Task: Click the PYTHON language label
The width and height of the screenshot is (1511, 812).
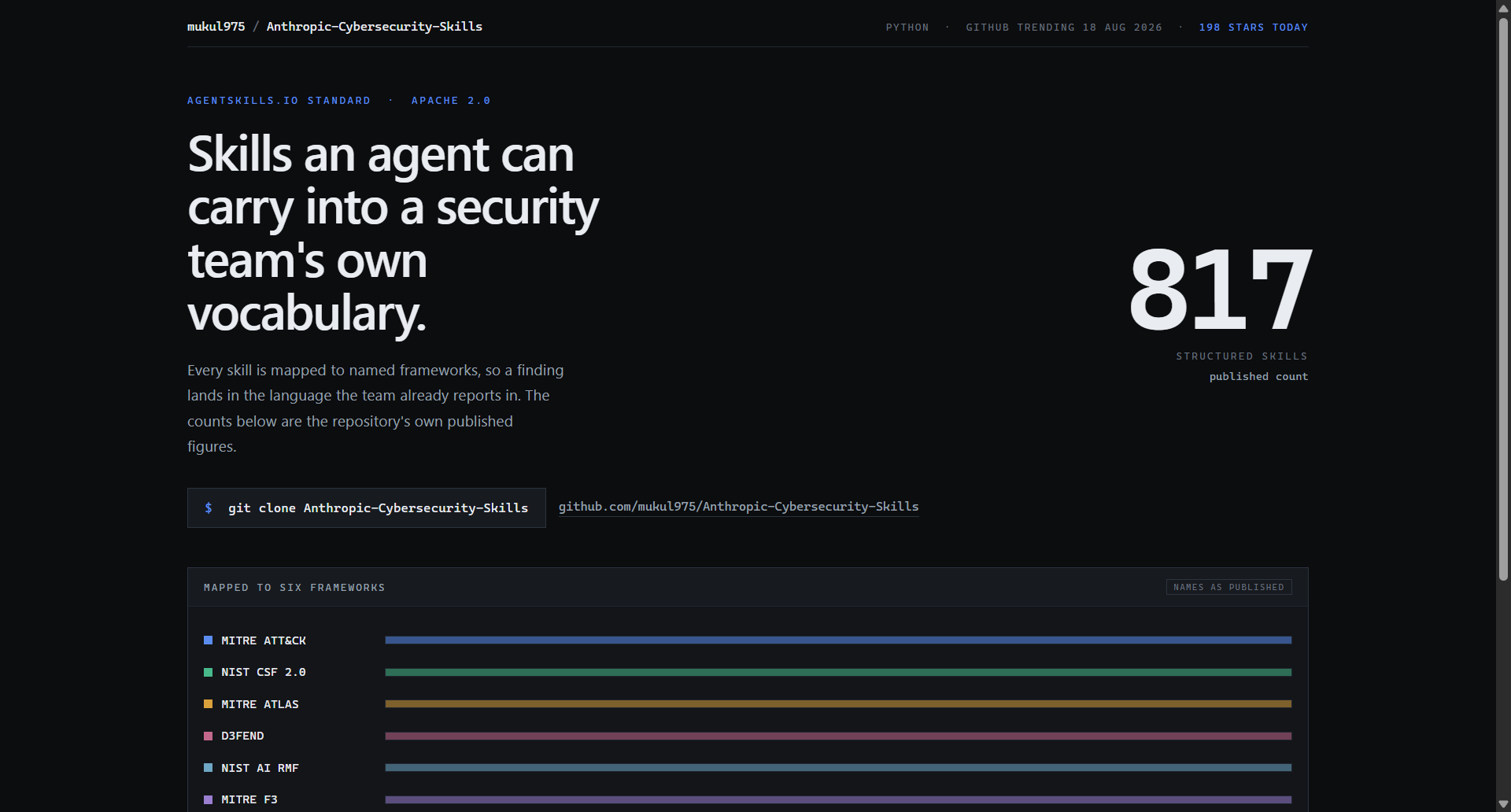Action: tap(907, 28)
